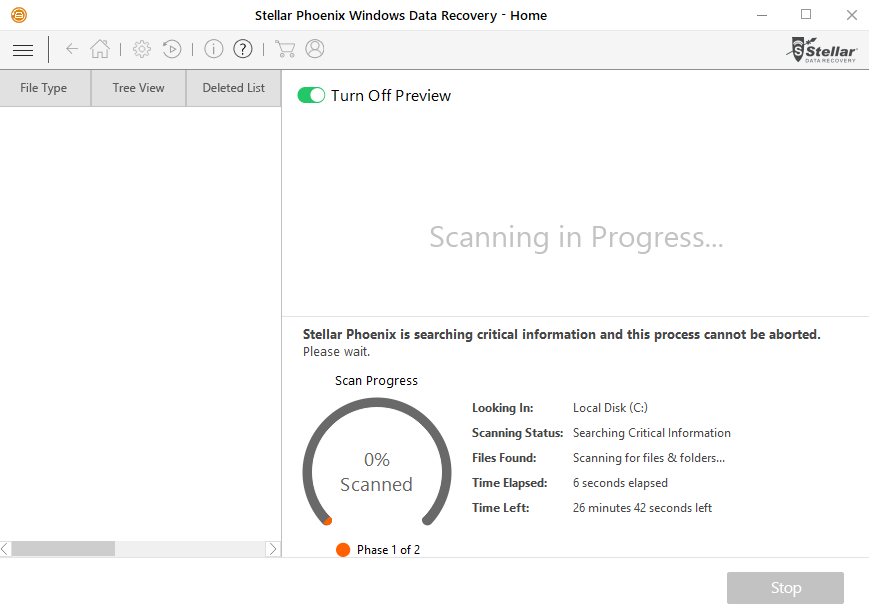
Task: Go to the Home screen icon
Action: 100,49
